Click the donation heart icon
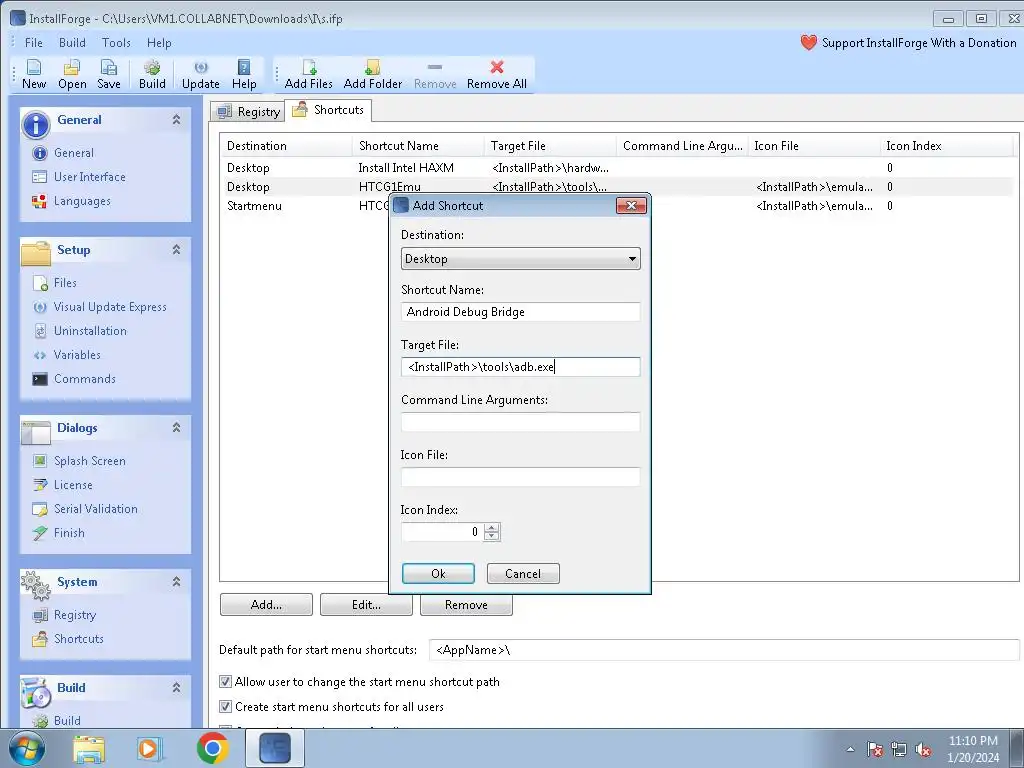 pyautogui.click(x=808, y=43)
